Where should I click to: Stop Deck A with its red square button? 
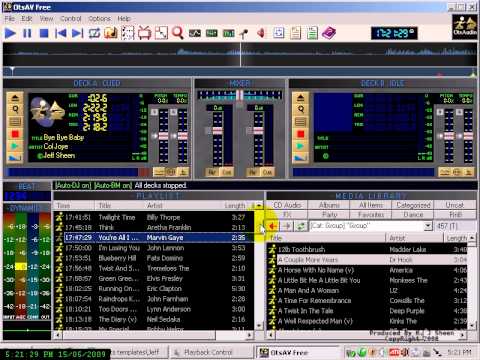pos(15,134)
